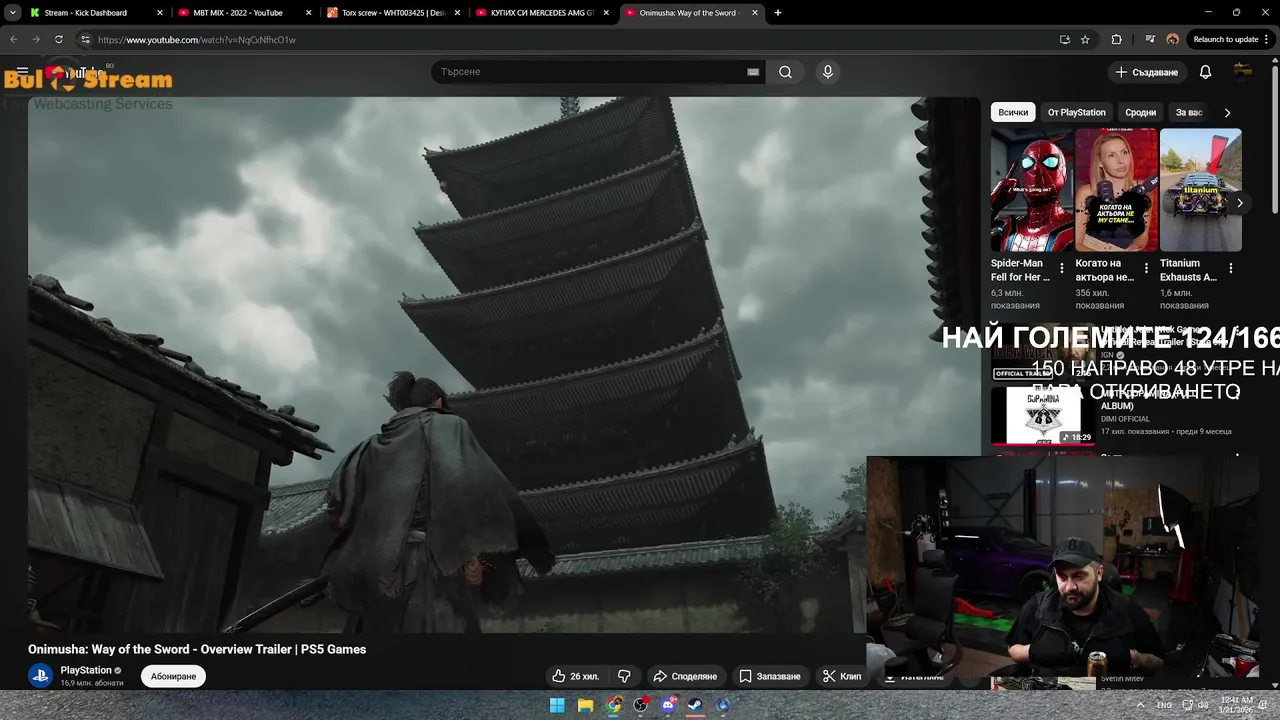Image resolution: width=1280 pixels, height=720 pixels.
Task: Bookmark this page with the star icon
Action: tap(1085, 40)
